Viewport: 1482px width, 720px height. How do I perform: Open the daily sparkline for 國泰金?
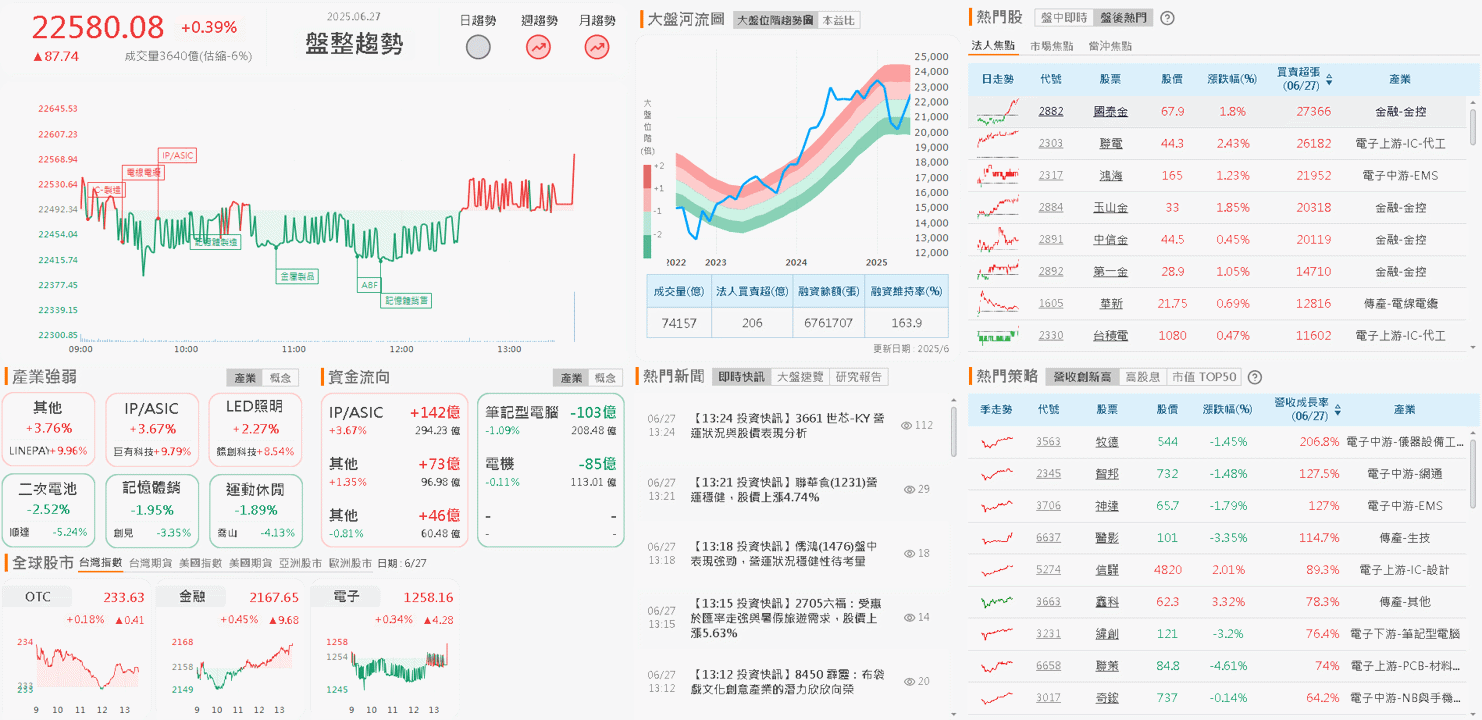pyautogui.click(x=999, y=111)
